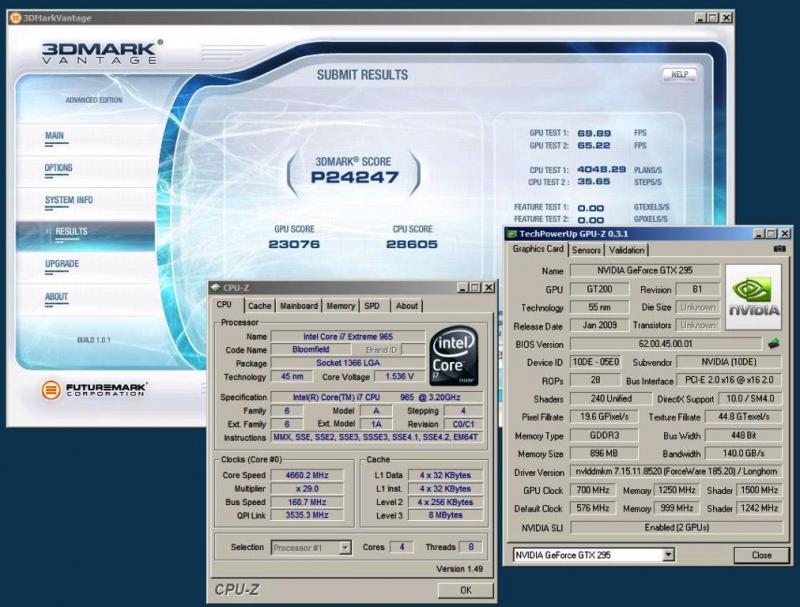800x607 pixels.
Task: Click the Threads field in CPU-Z
Action: (x=470, y=547)
